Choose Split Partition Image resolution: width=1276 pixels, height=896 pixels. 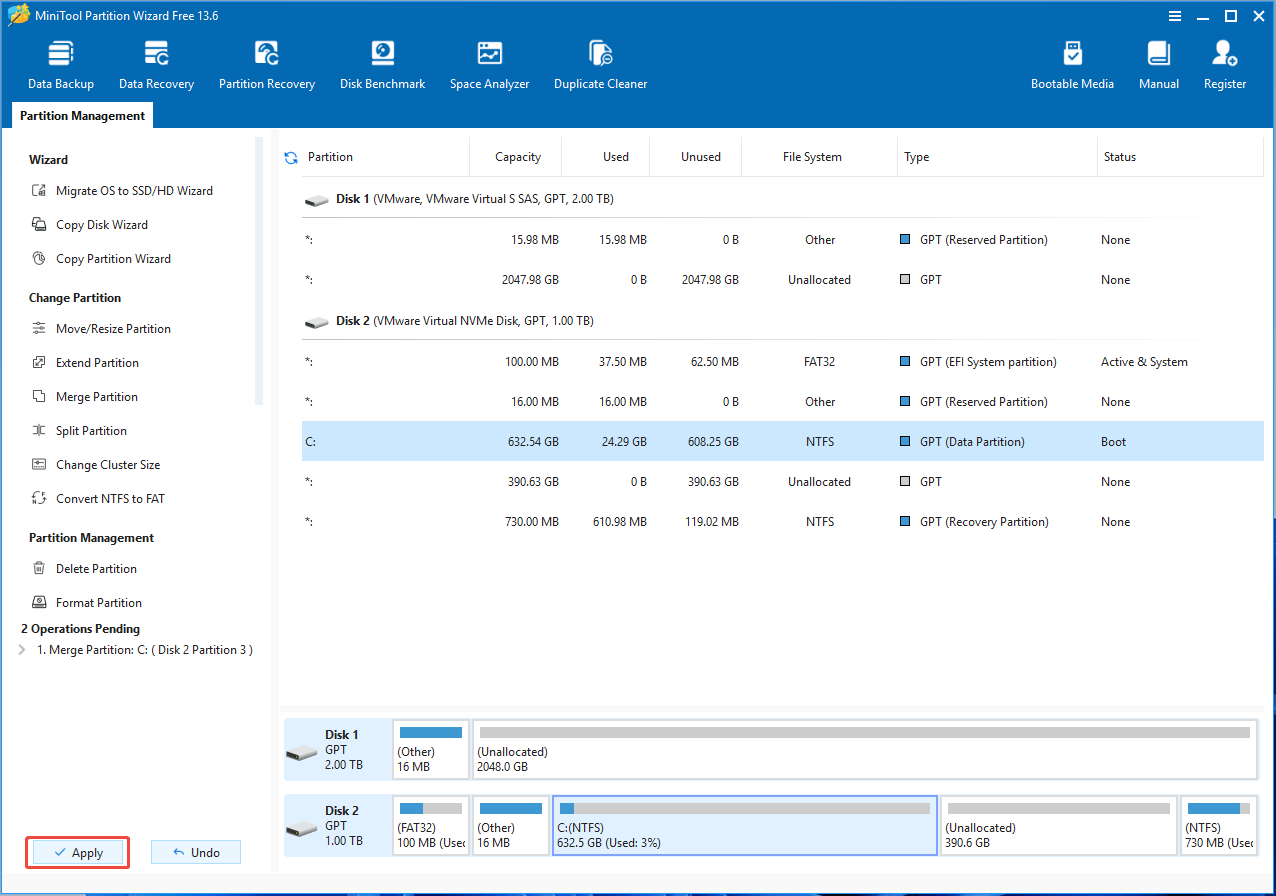tap(79, 431)
